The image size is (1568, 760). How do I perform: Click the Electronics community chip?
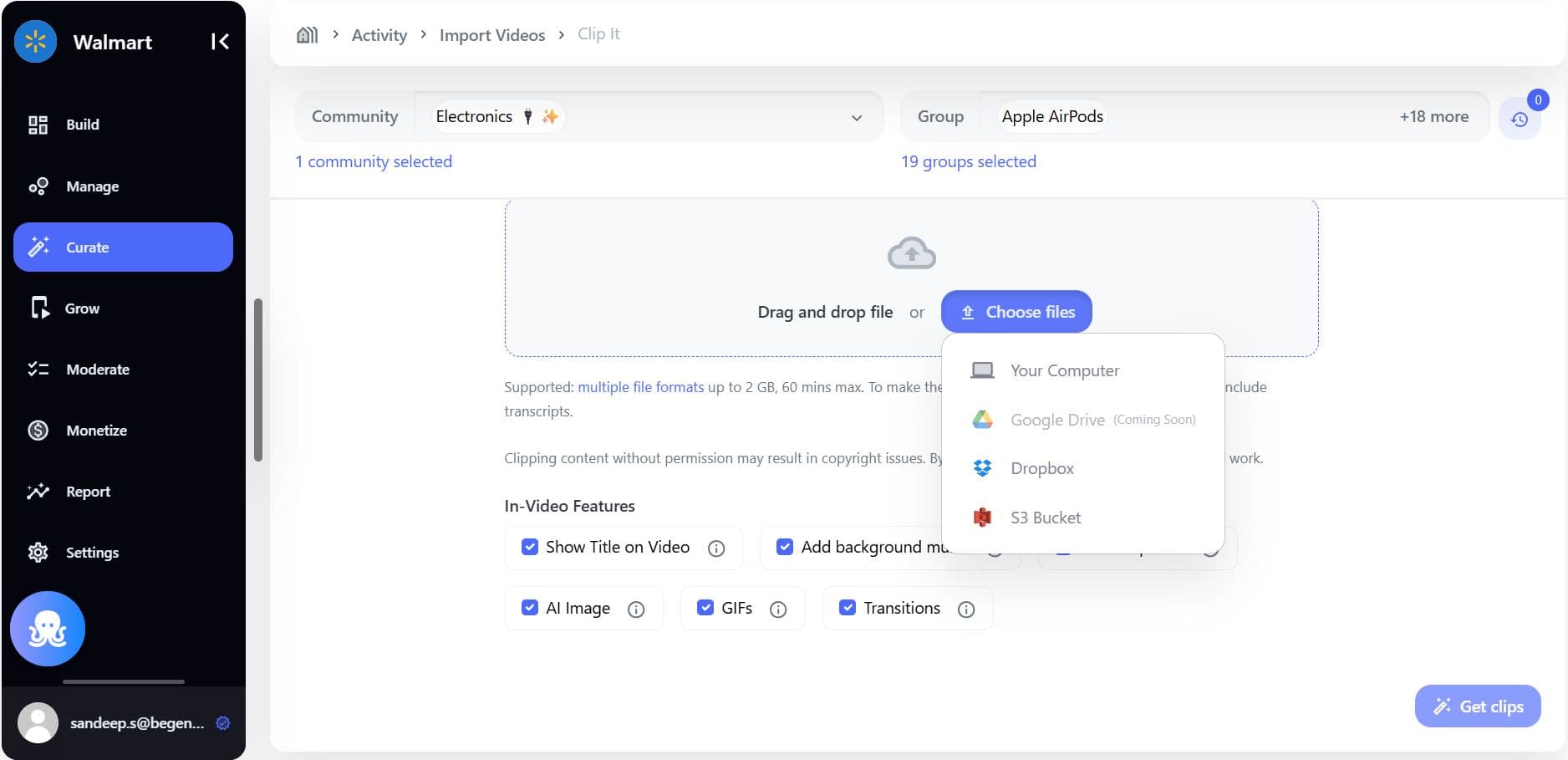pyautogui.click(x=498, y=116)
